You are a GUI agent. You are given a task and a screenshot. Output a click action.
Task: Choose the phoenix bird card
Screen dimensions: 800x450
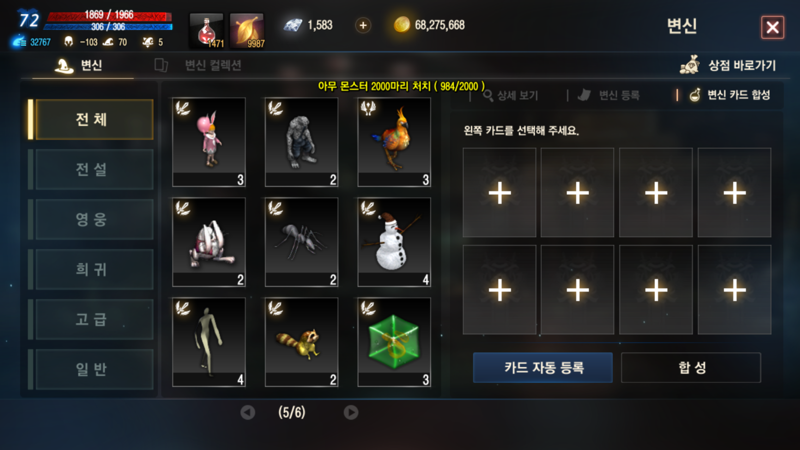(x=394, y=142)
